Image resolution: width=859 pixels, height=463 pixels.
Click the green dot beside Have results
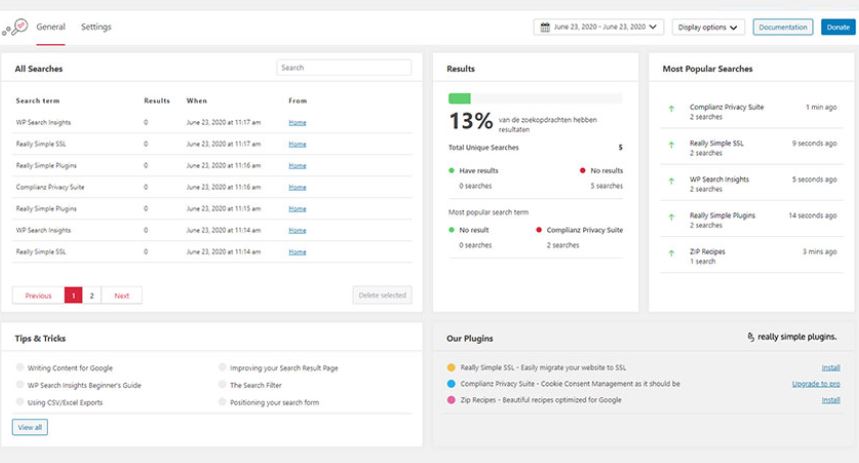coord(451,170)
